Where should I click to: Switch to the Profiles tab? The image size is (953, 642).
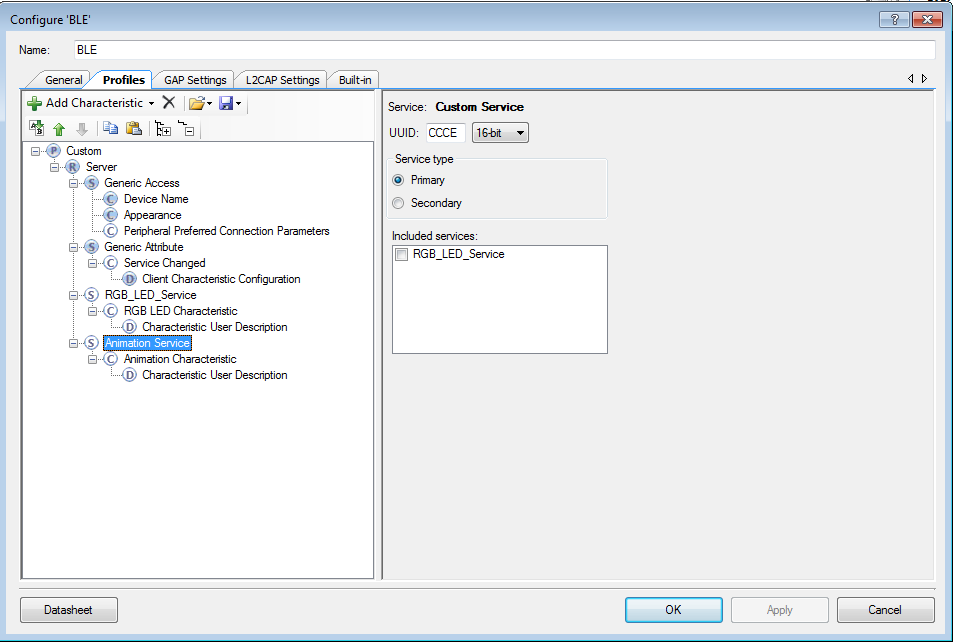pos(123,80)
